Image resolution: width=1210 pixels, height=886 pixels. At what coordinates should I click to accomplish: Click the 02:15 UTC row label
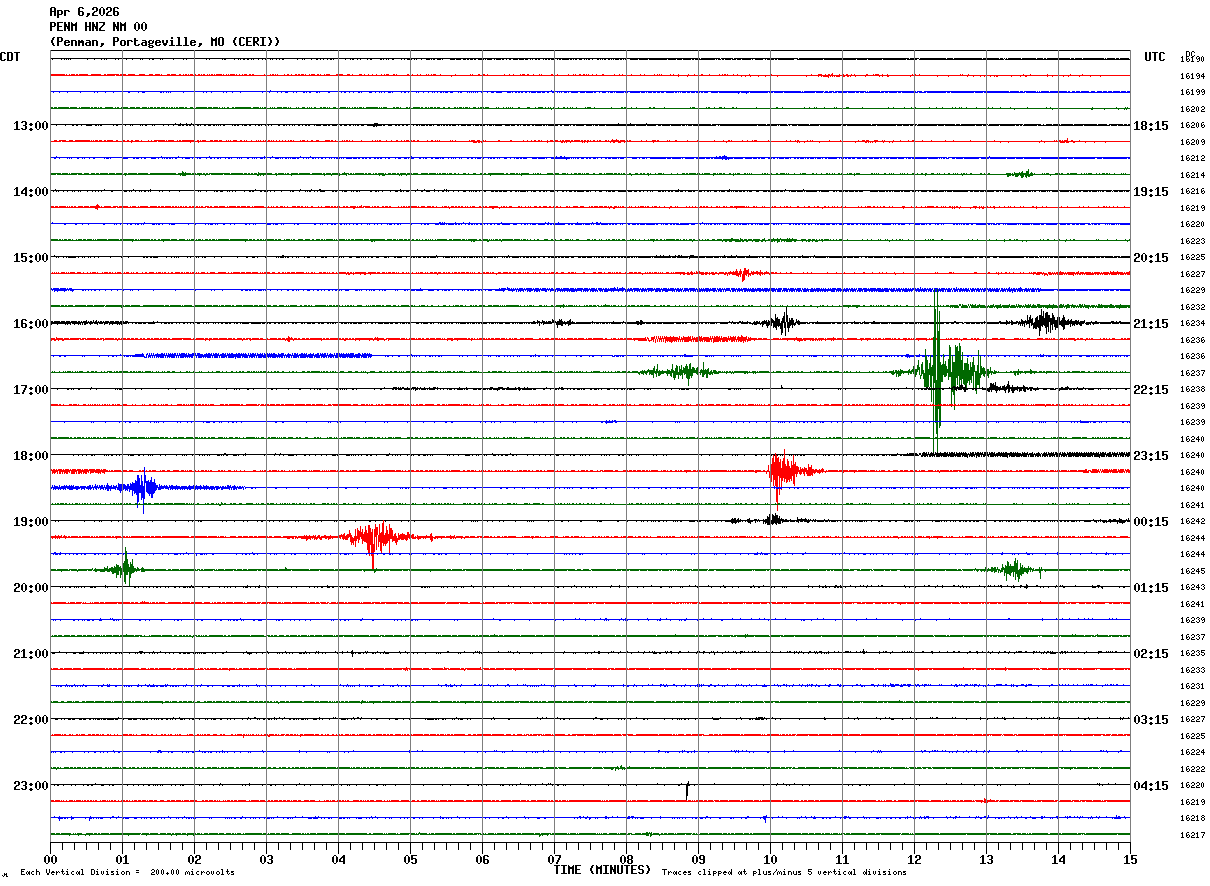coord(1151,654)
